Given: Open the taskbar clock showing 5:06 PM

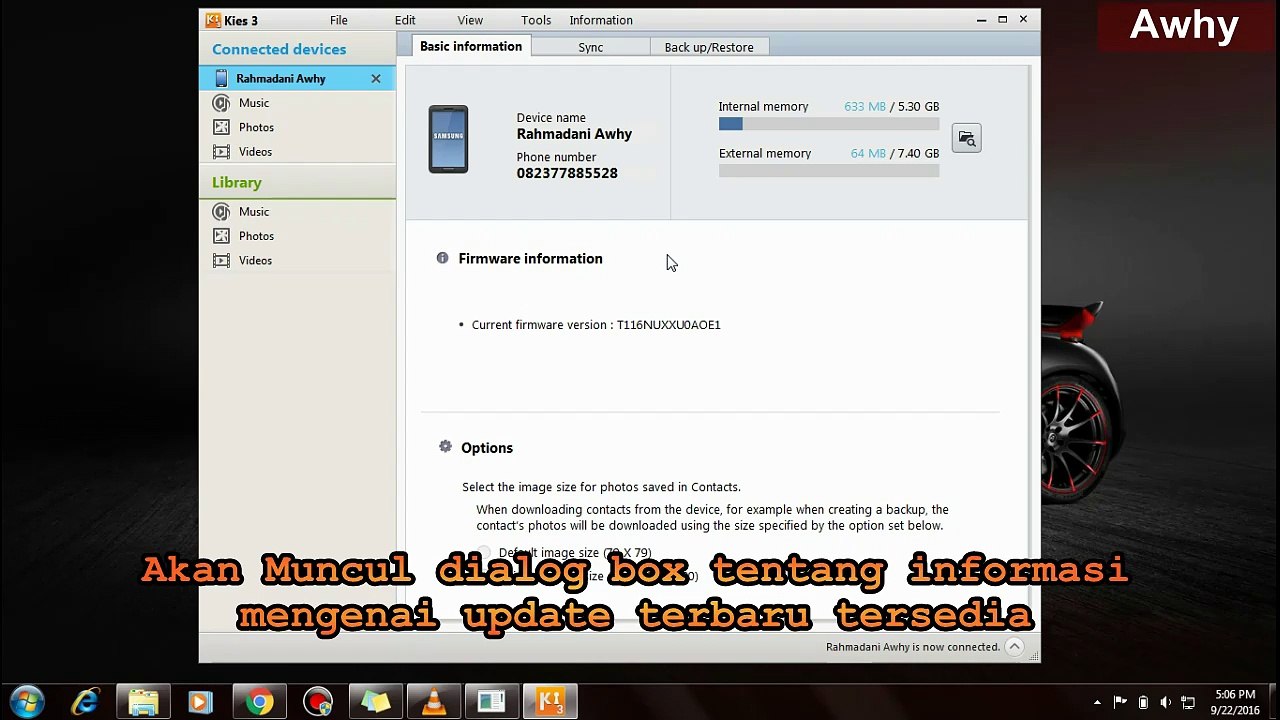Looking at the screenshot, I should (x=1235, y=702).
